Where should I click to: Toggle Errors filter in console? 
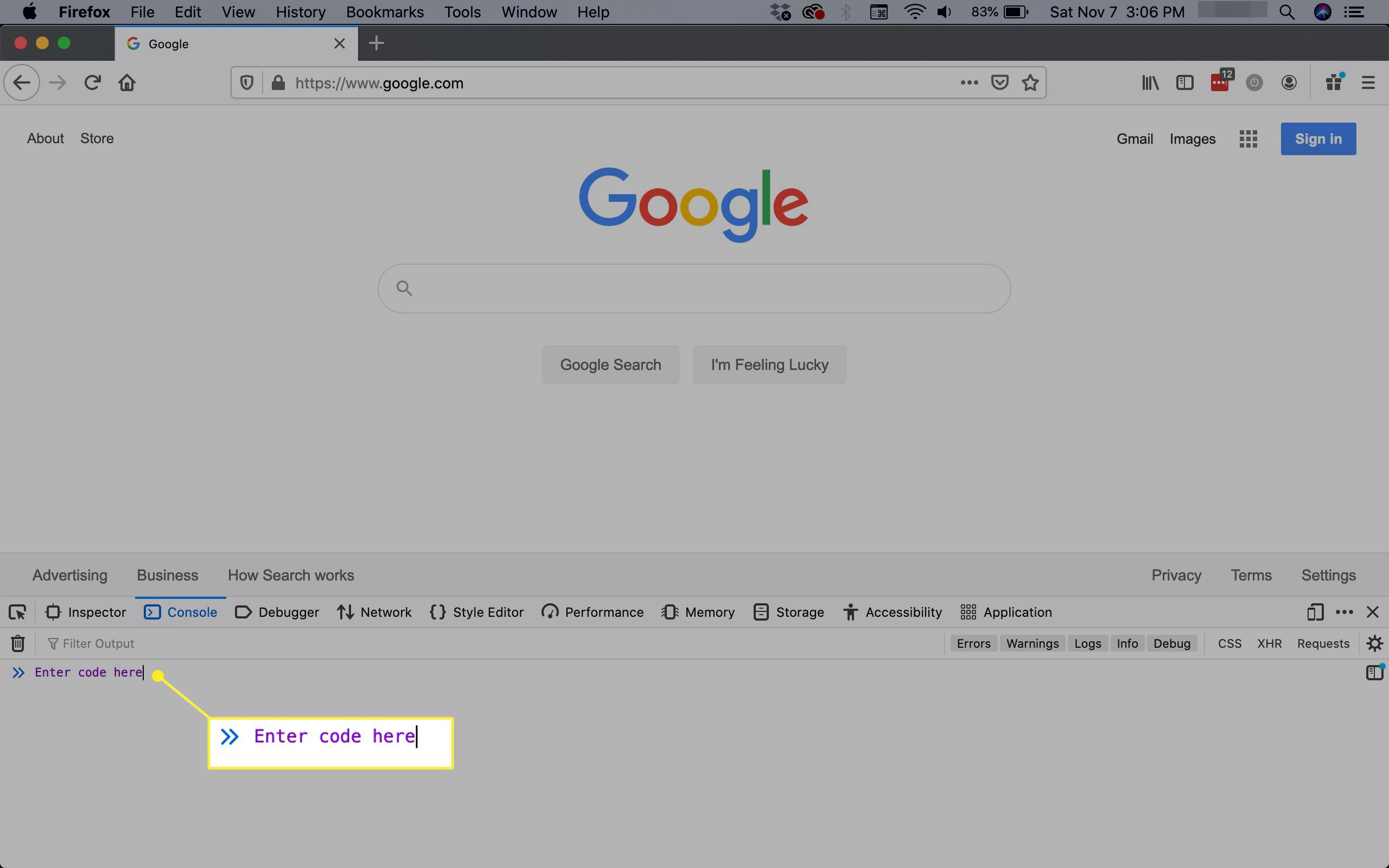coord(973,643)
